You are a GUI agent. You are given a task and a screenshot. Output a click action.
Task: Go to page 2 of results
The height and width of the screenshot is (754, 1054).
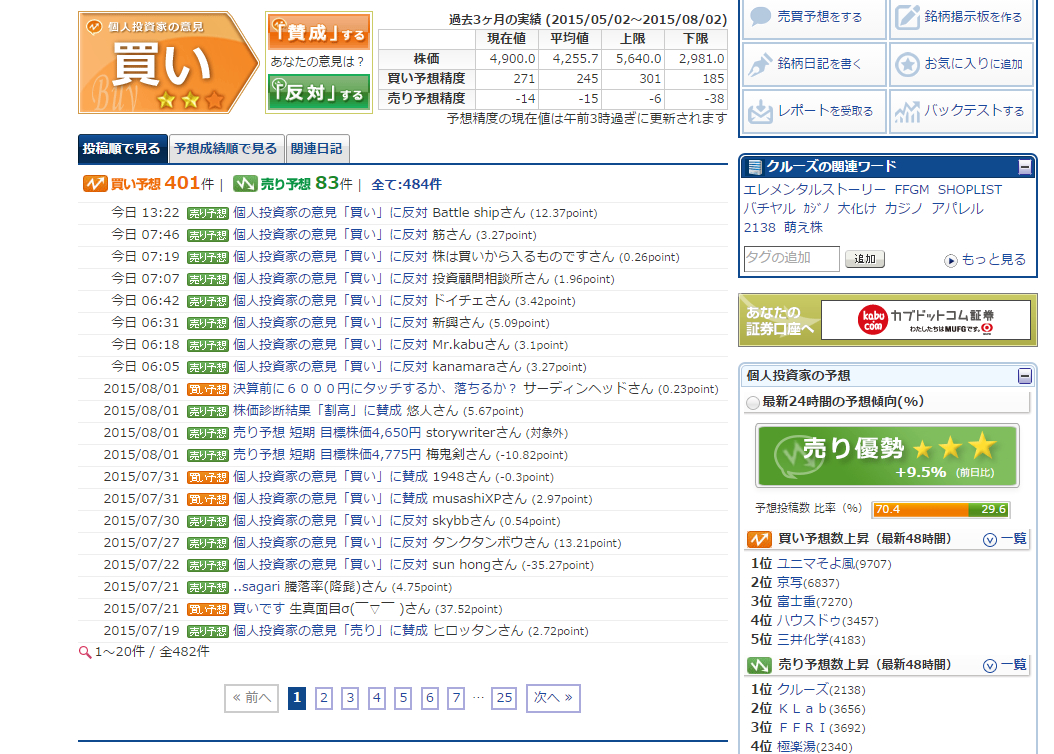pos(324,698)
